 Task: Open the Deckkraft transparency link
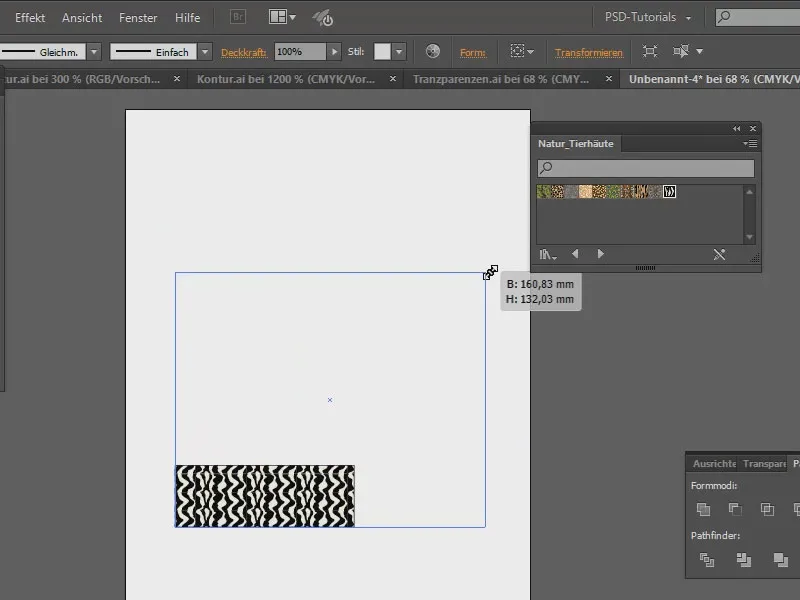(243, 52)
